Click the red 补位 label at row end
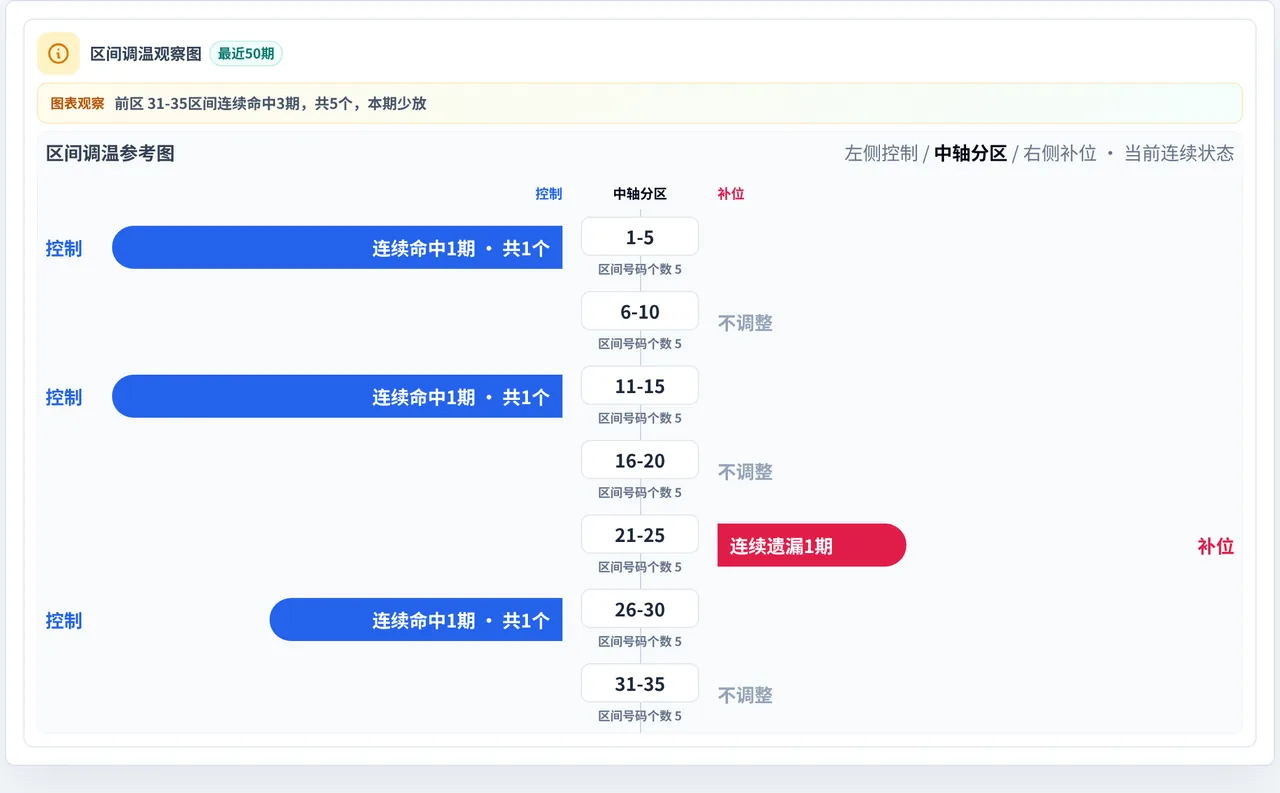The image size is (1280, 793). 1216,546
